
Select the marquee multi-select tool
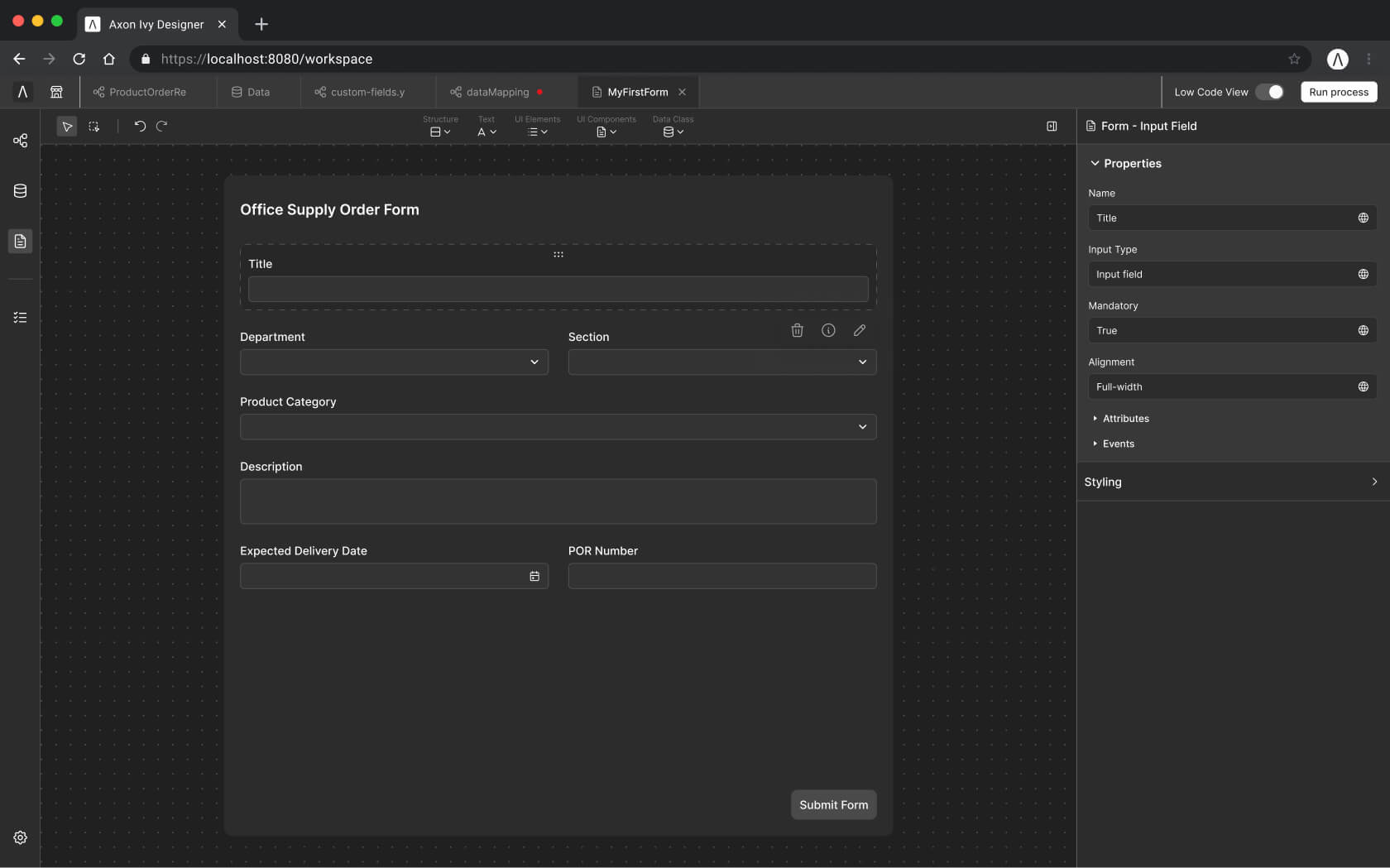(x=93, y=127)
